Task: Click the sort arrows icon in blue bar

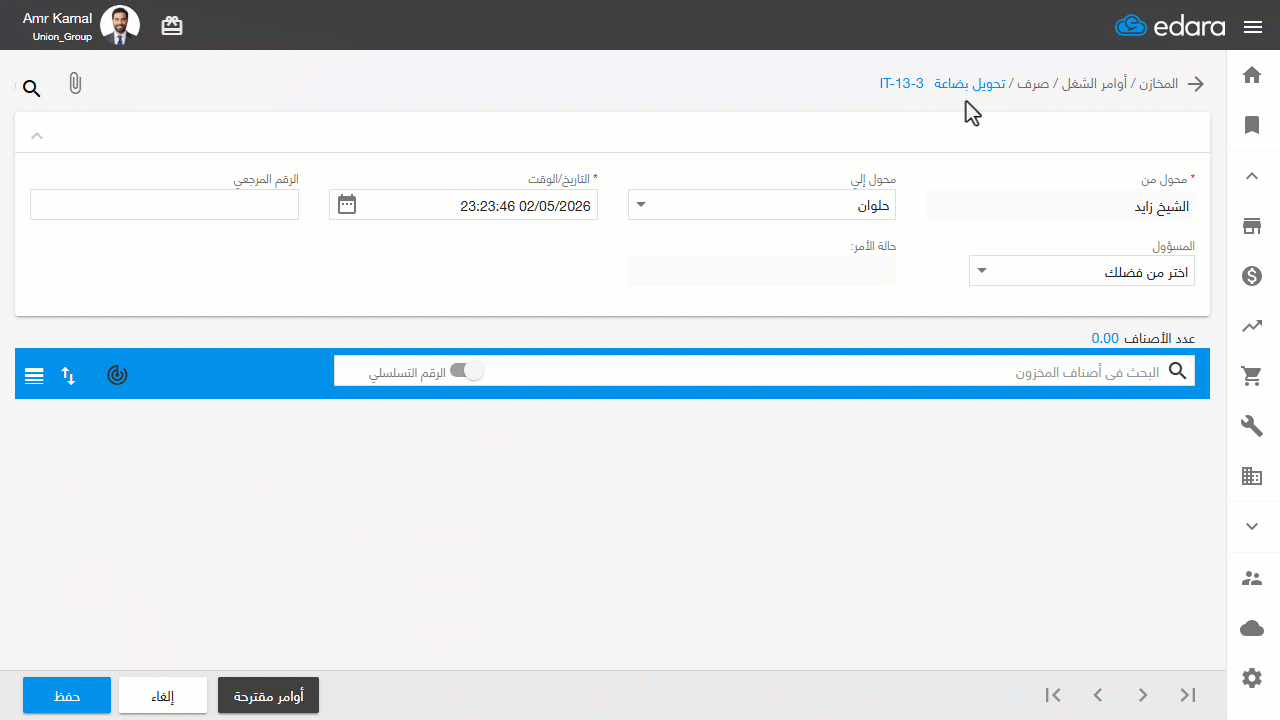Action: click(68, 376)
